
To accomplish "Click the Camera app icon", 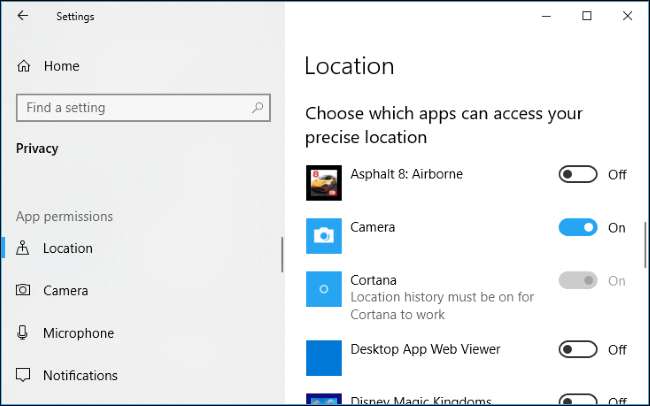I will pyautogui.click(x=323, y=235).
